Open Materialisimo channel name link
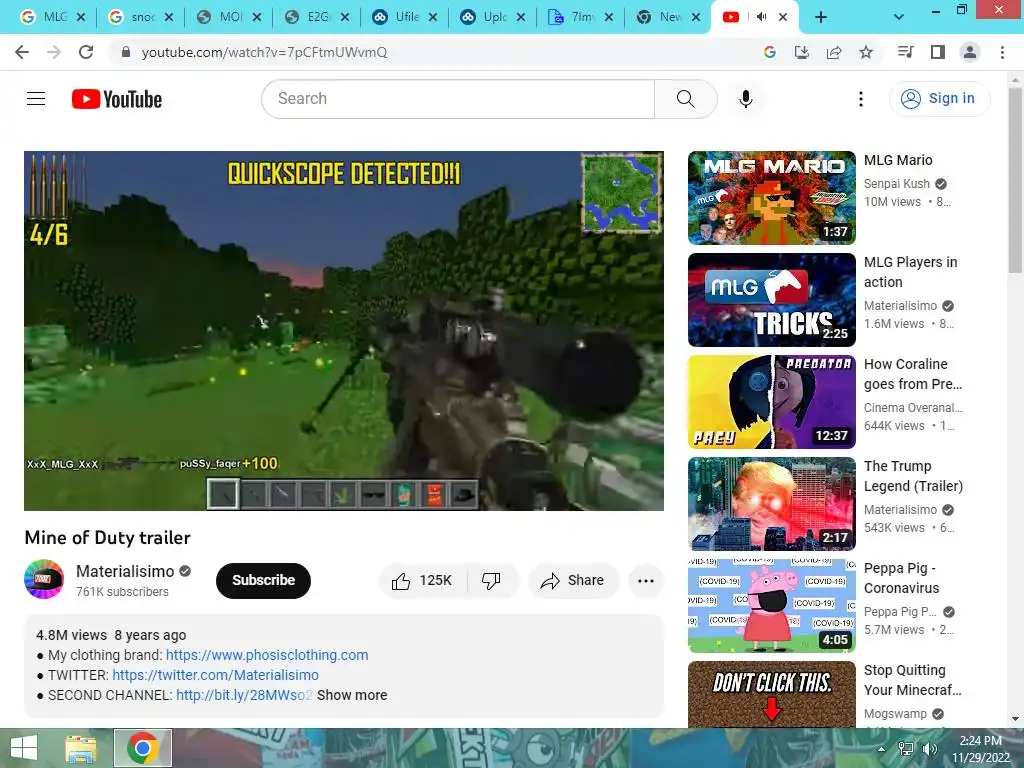1024x768 pixels. tap(125, 571)
